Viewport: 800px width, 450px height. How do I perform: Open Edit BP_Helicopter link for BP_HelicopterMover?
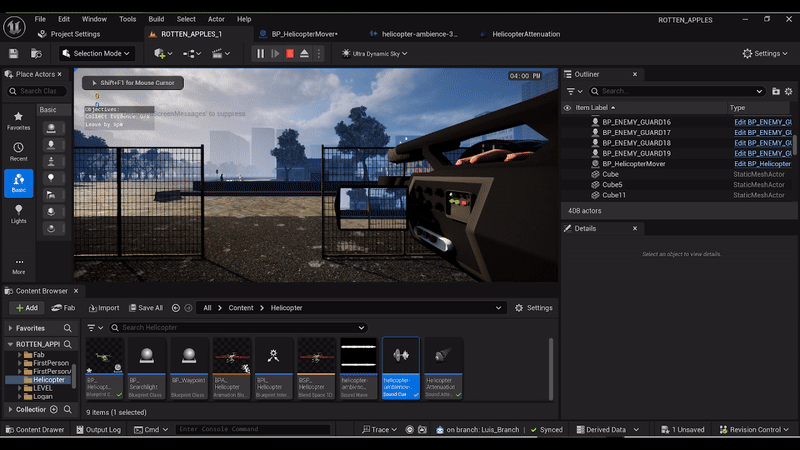tap(762, 164)
